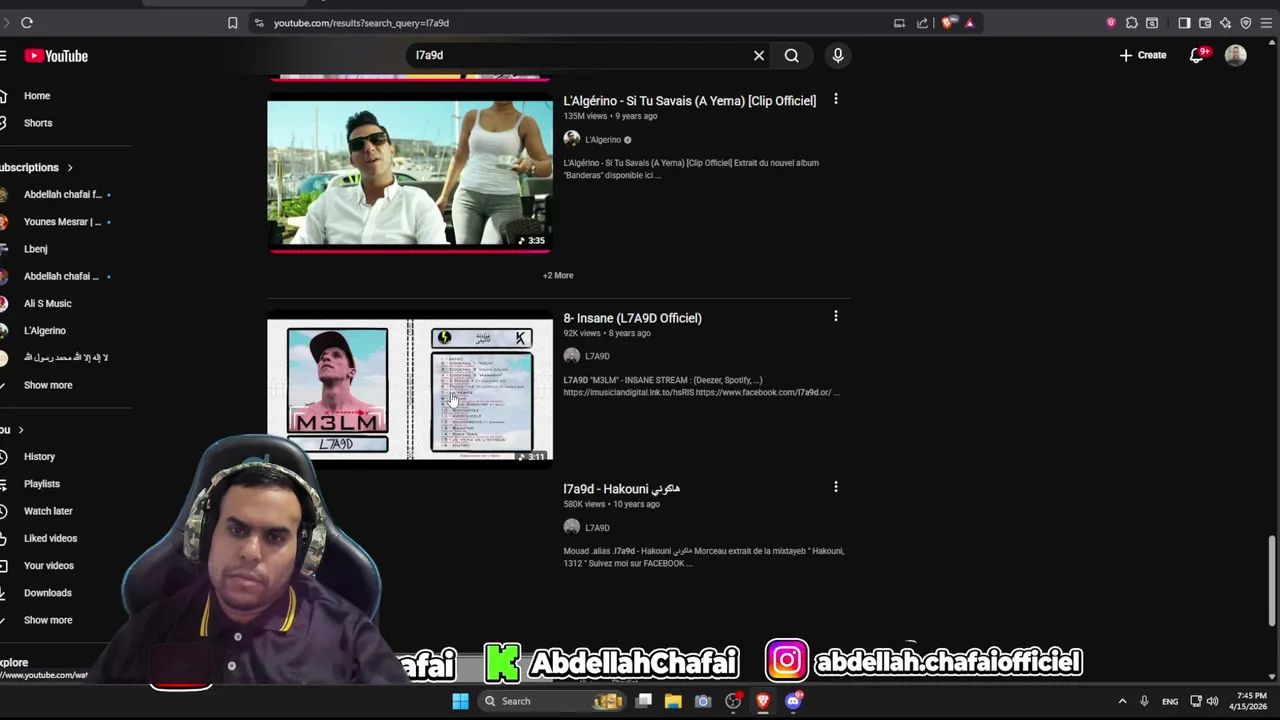Viewport: 1280px width, 720px height.
Task: Open L7A9D channel under Insane video
Action: 597,356
